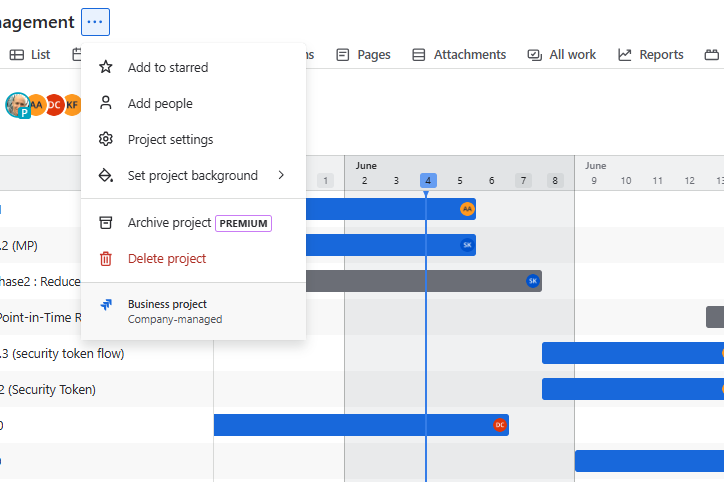Click the Pages document icon

click(343, 55)
